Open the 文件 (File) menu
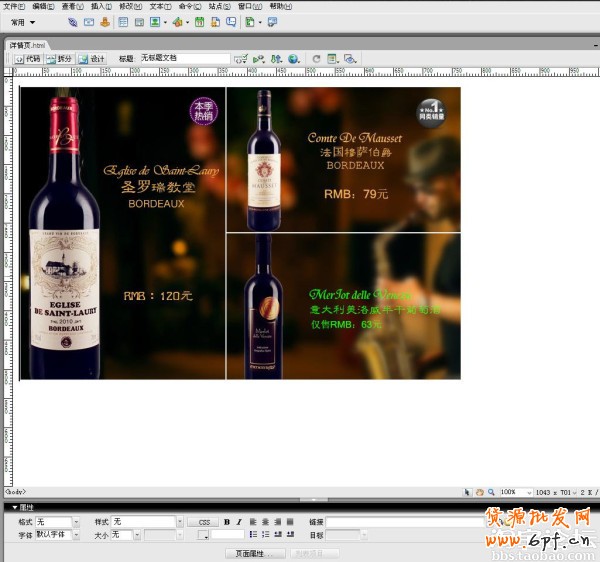The width and height of the screenshot is (600, 562). pos(14,7)
